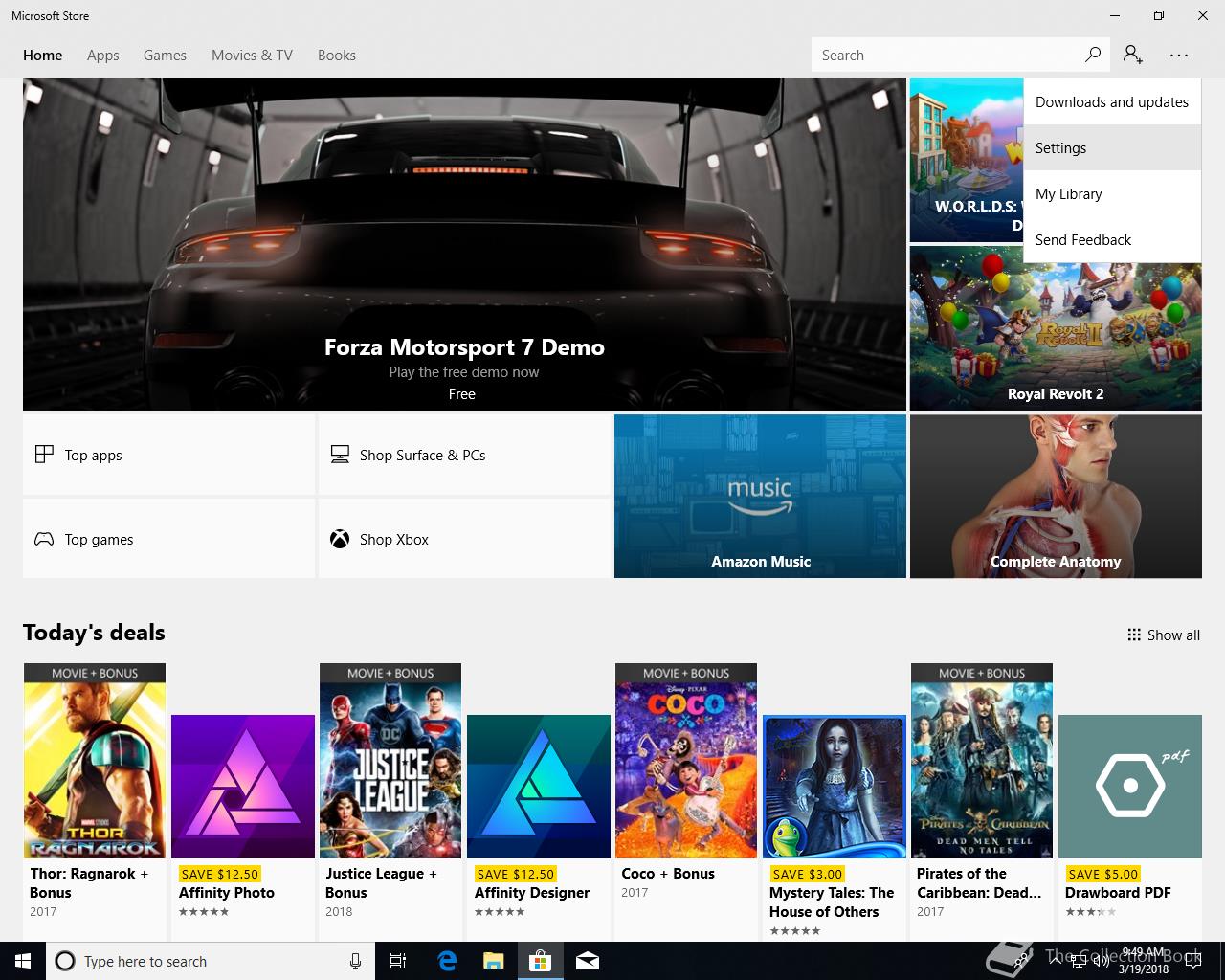This screenshot has height=980, width=1225.
Task: Select My Library menu entry
Action: click(1112, 193)
